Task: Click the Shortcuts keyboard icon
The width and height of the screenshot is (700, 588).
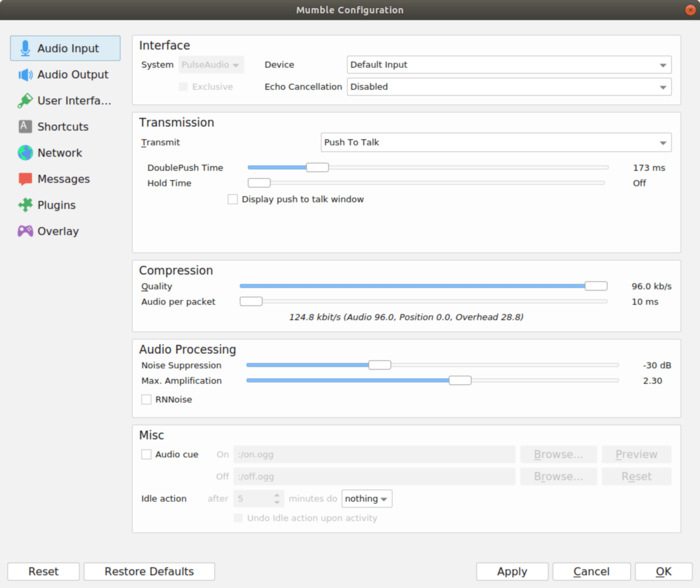Action: [x=25, y=127]
